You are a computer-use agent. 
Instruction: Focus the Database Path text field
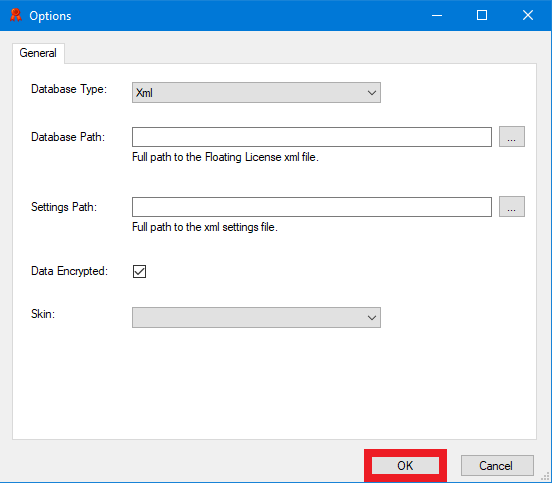point(312,137)
